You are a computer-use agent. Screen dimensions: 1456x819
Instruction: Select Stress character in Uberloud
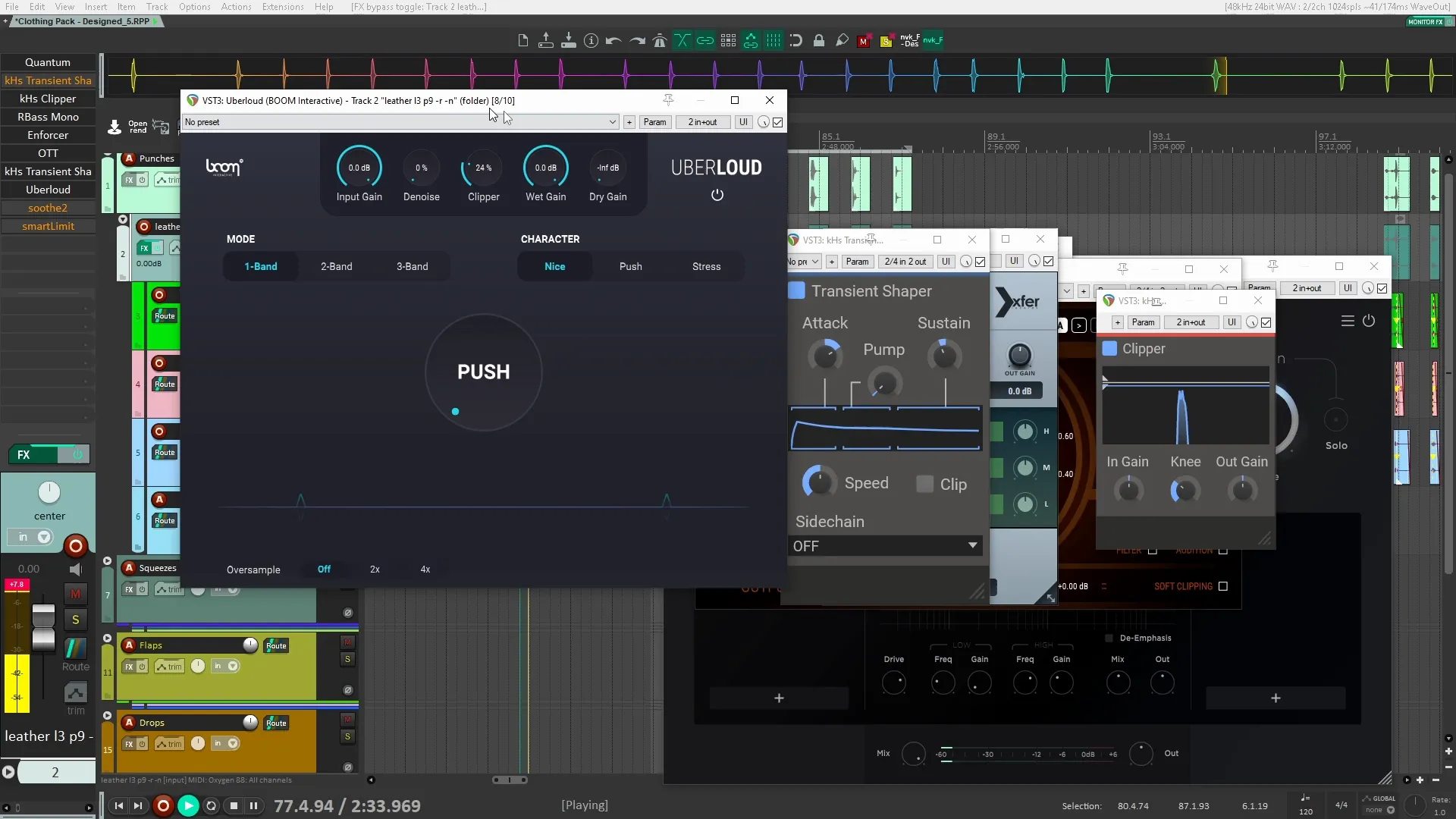pos(706,266)
